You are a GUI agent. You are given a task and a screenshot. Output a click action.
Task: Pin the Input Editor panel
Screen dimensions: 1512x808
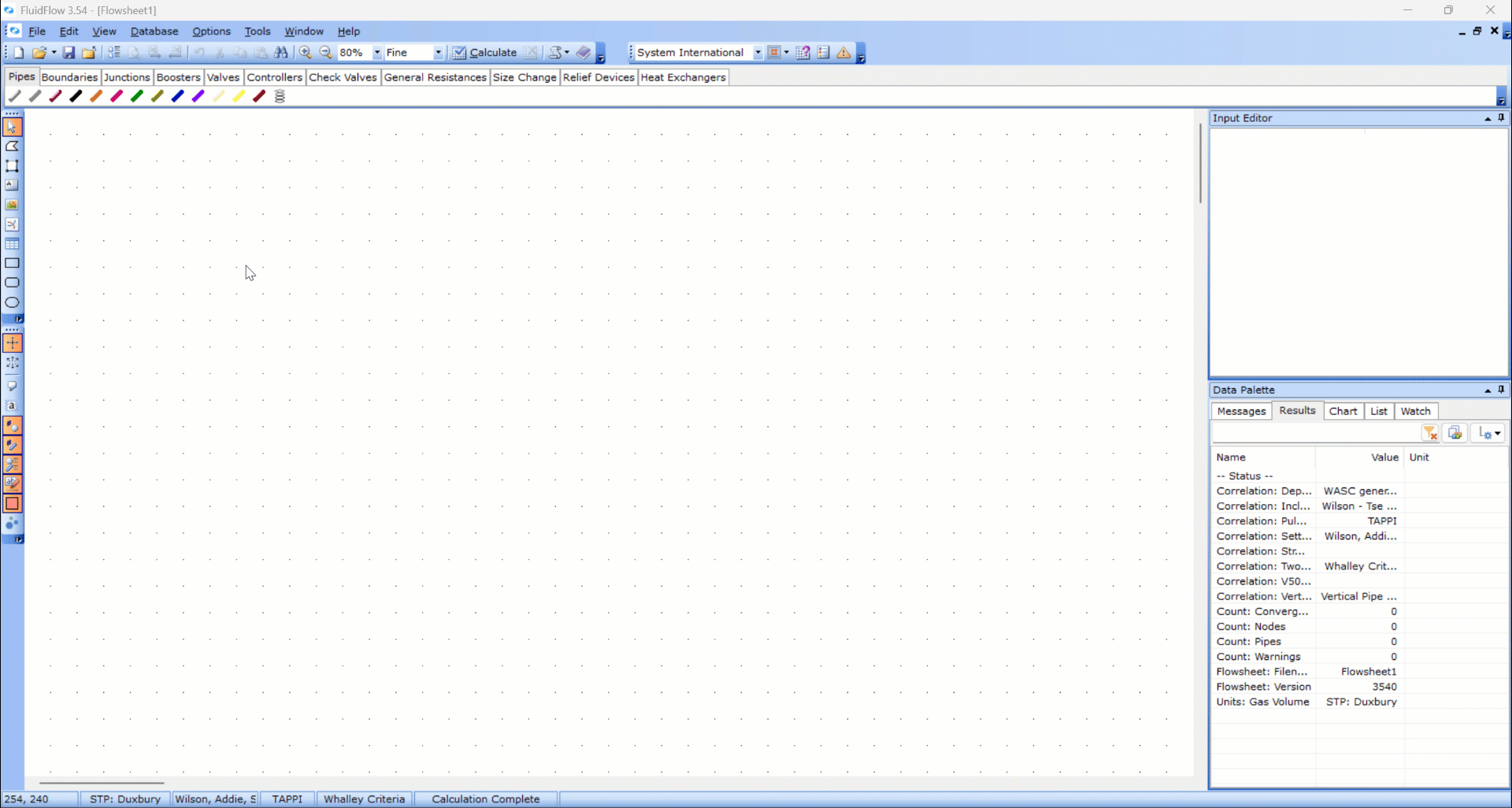click(x=1502, y=118)
